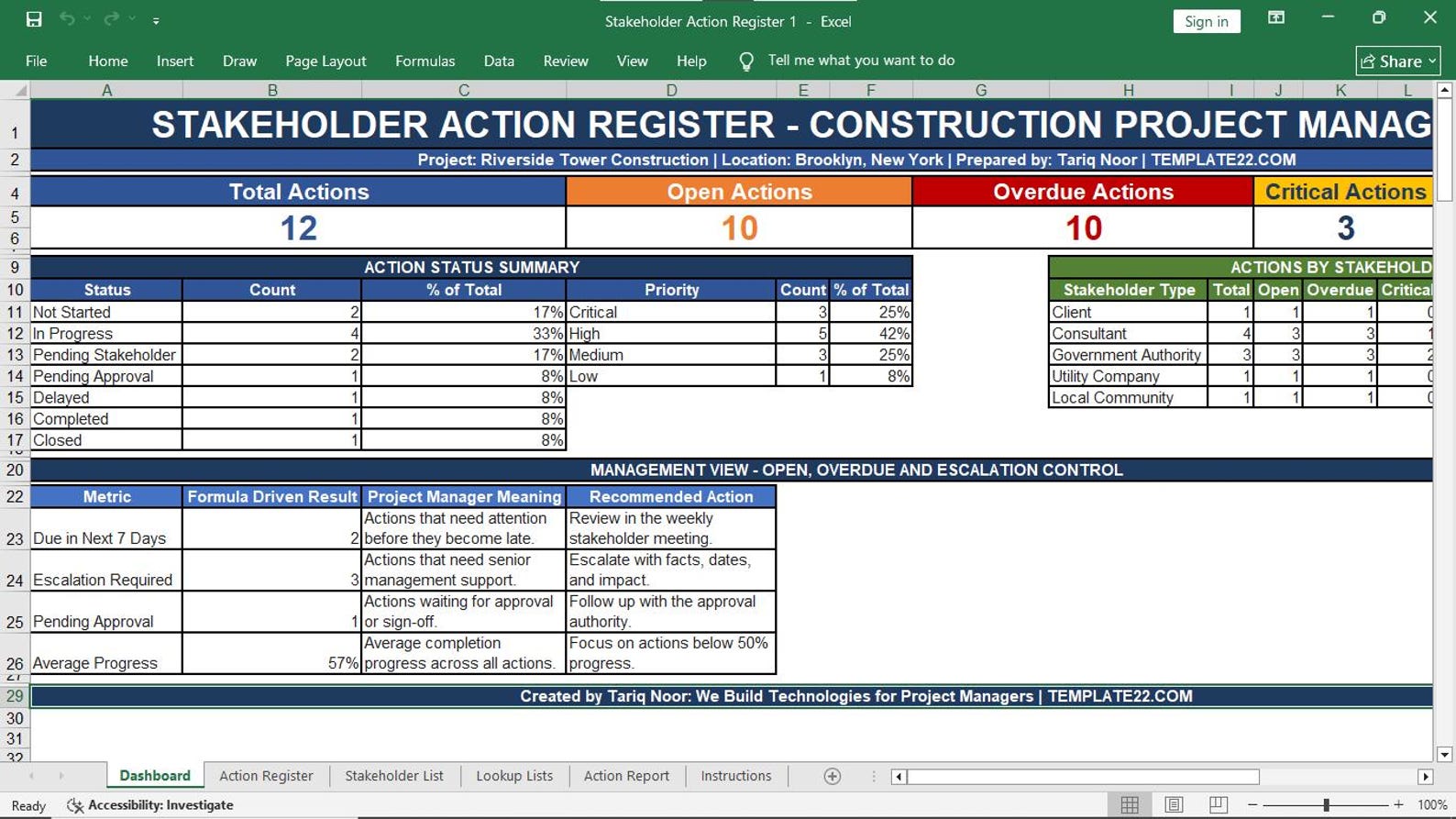Click the 100% zoom level
The width and height of the screenshot is (1456, 819).
(x=1431, y=805)
